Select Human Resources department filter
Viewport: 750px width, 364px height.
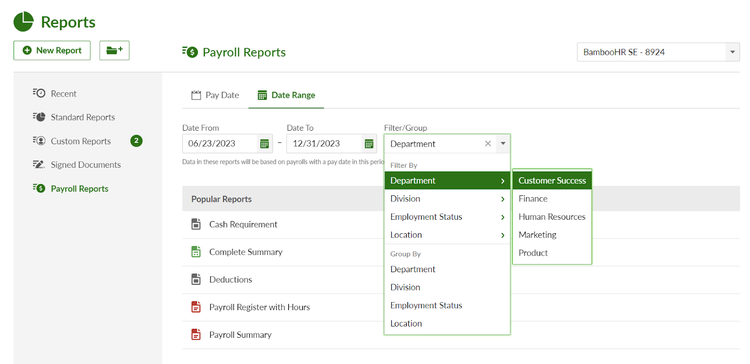[552, 217]
